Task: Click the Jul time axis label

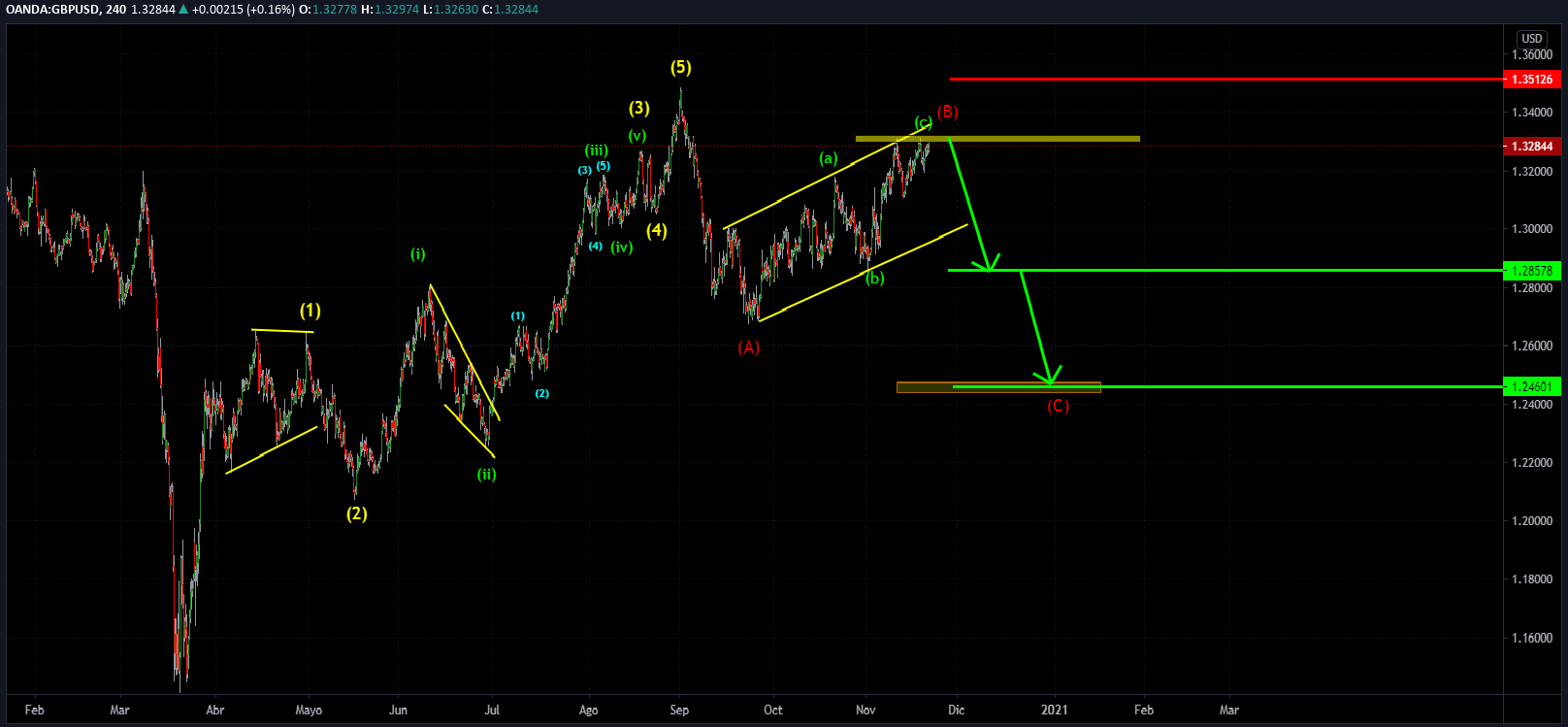Action: [x=492, y=710]
